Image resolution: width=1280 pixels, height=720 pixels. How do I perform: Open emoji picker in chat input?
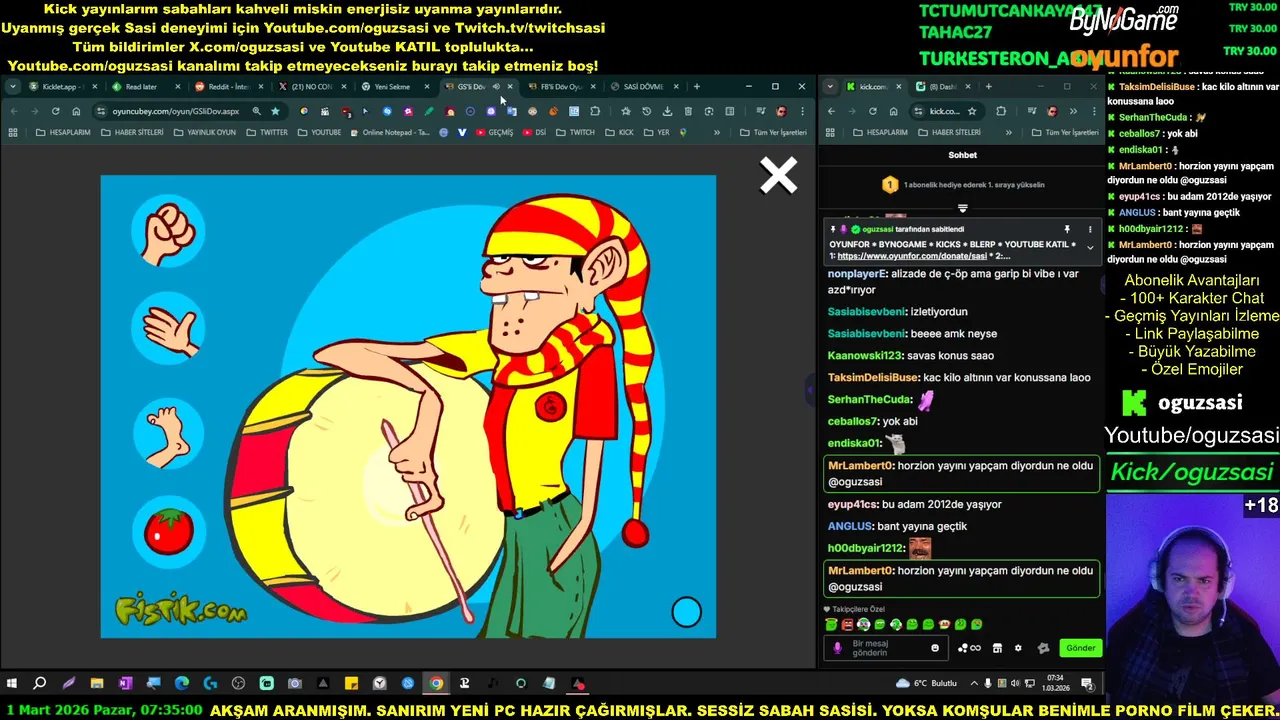935,648
